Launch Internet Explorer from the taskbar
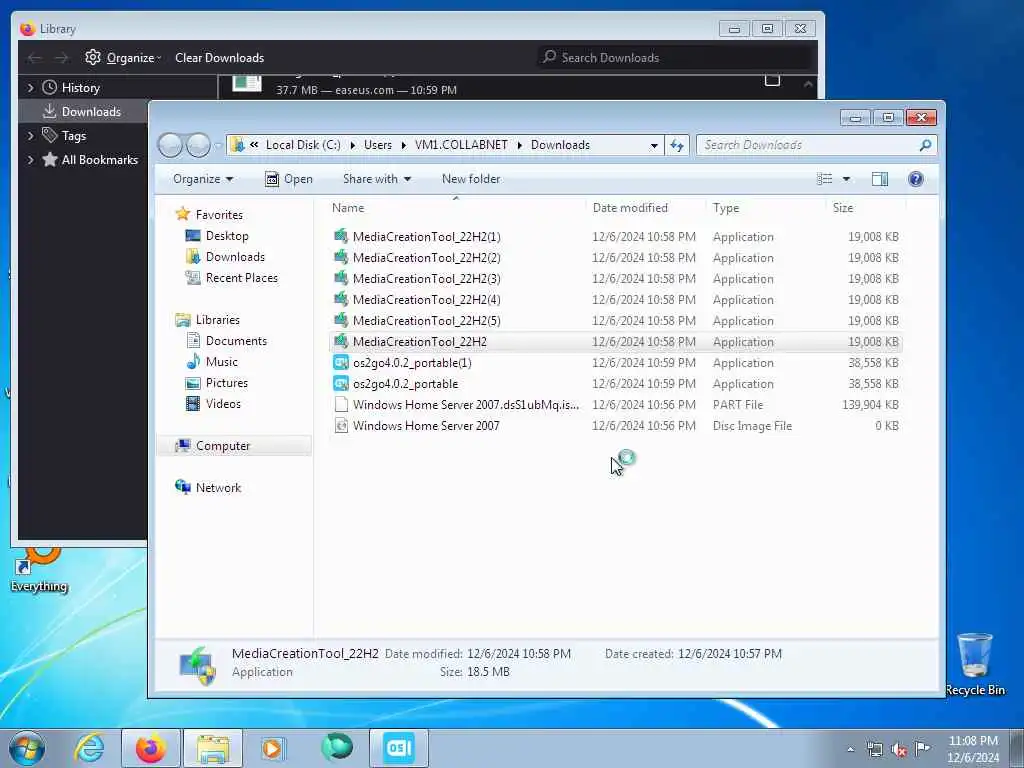The image size is (1024, 768). (x=89, y=748)
